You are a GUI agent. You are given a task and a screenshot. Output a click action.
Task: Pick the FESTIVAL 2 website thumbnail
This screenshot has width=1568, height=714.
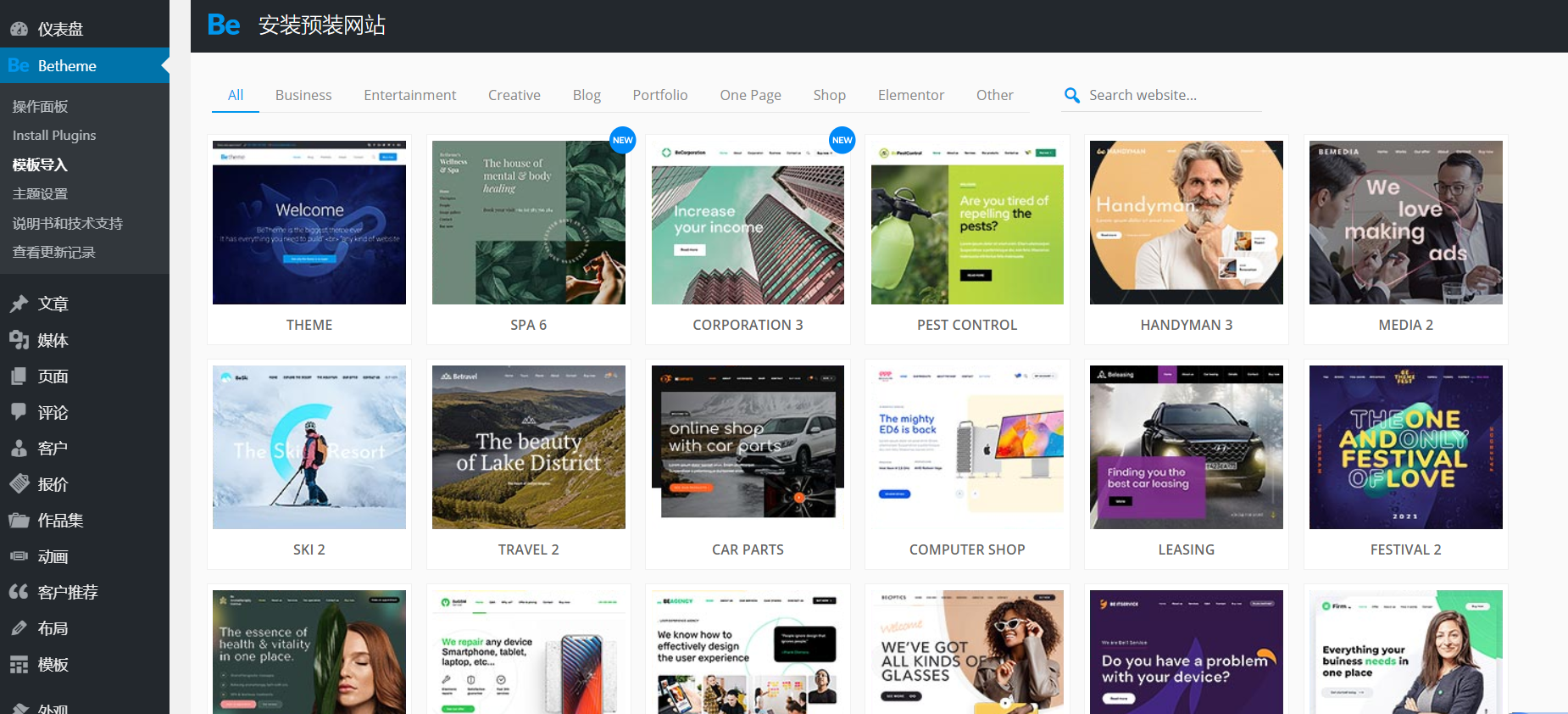pyautogui.click(x=1406, y=447)
